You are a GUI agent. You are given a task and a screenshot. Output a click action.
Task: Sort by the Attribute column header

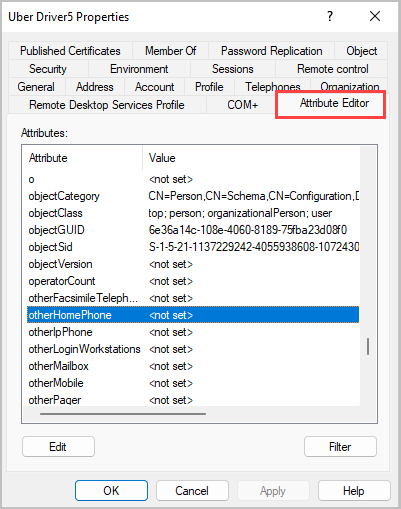click(x=82, y=158)
